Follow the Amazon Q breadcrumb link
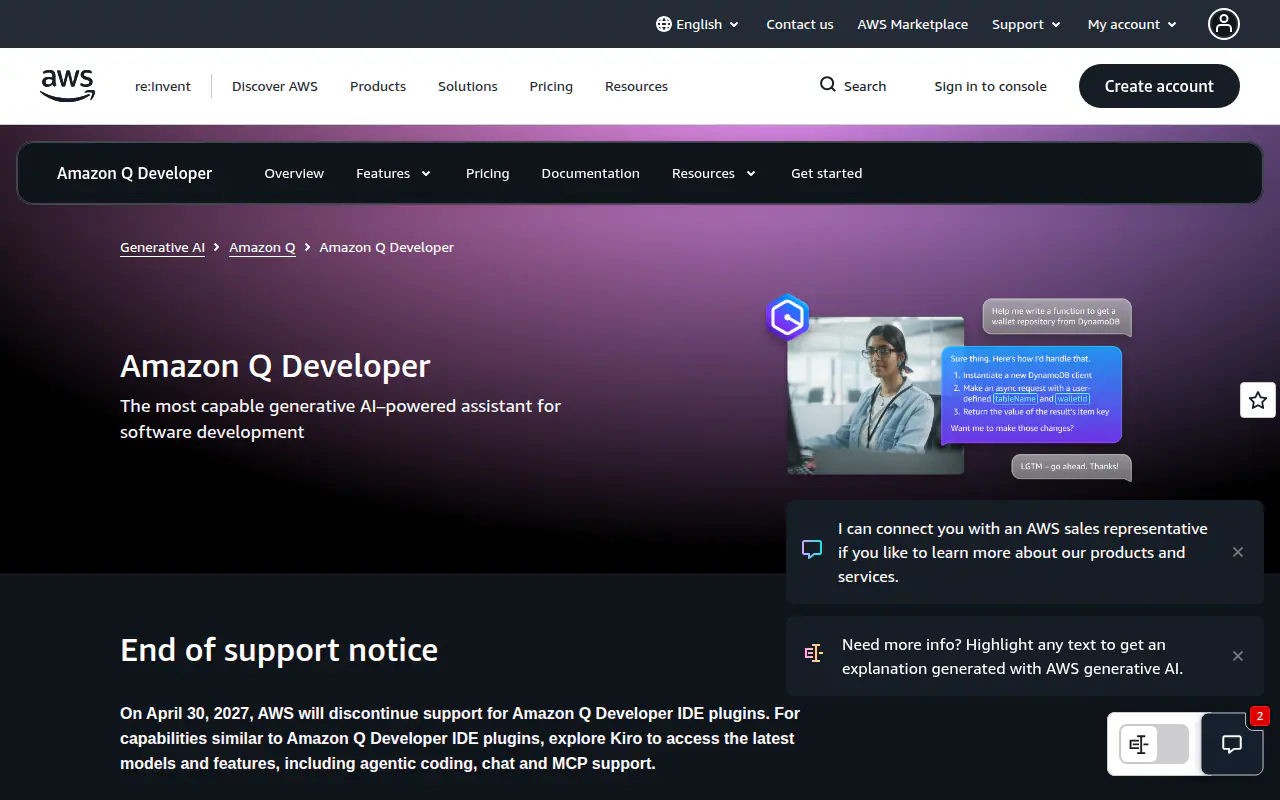1280x800 pixels. click(x=262, y=247)
